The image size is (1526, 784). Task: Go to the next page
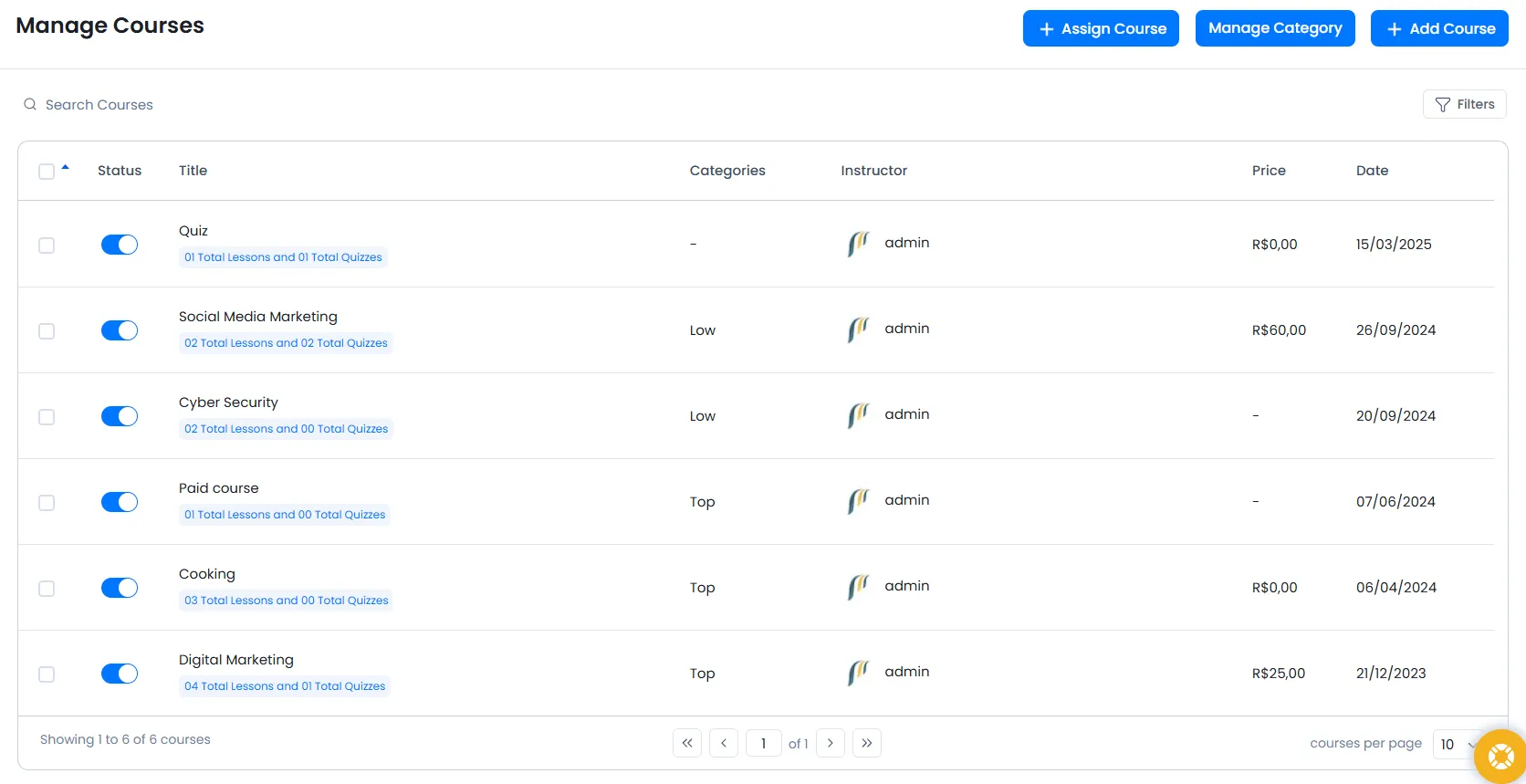point(831,743)
